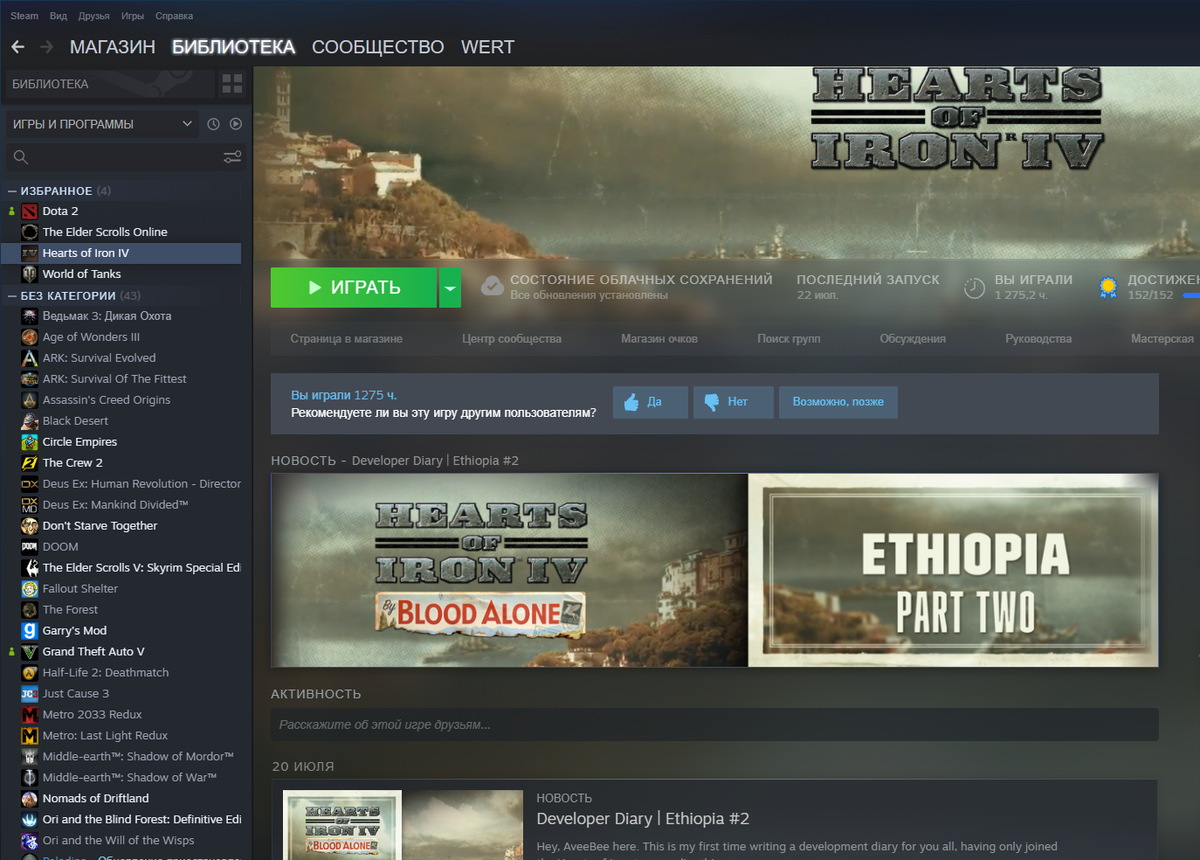This screenshot has width=1200, height=860.
Task: Click The Elder Scrolls Online icon
Action: pyautogui.click(x=30, y=232)
